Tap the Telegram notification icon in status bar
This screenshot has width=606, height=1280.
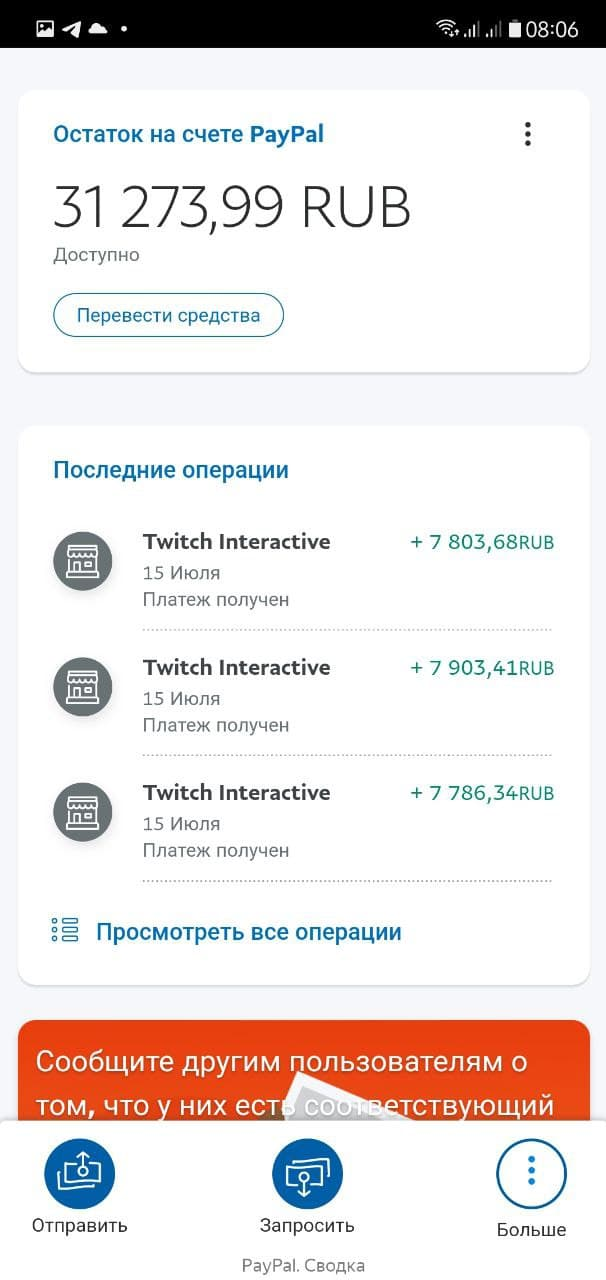(x=71, y=29)
